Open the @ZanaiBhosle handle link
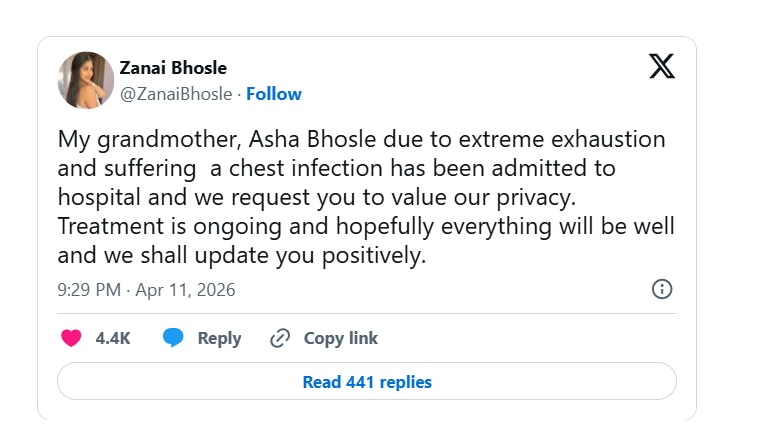 click(176, 94)
